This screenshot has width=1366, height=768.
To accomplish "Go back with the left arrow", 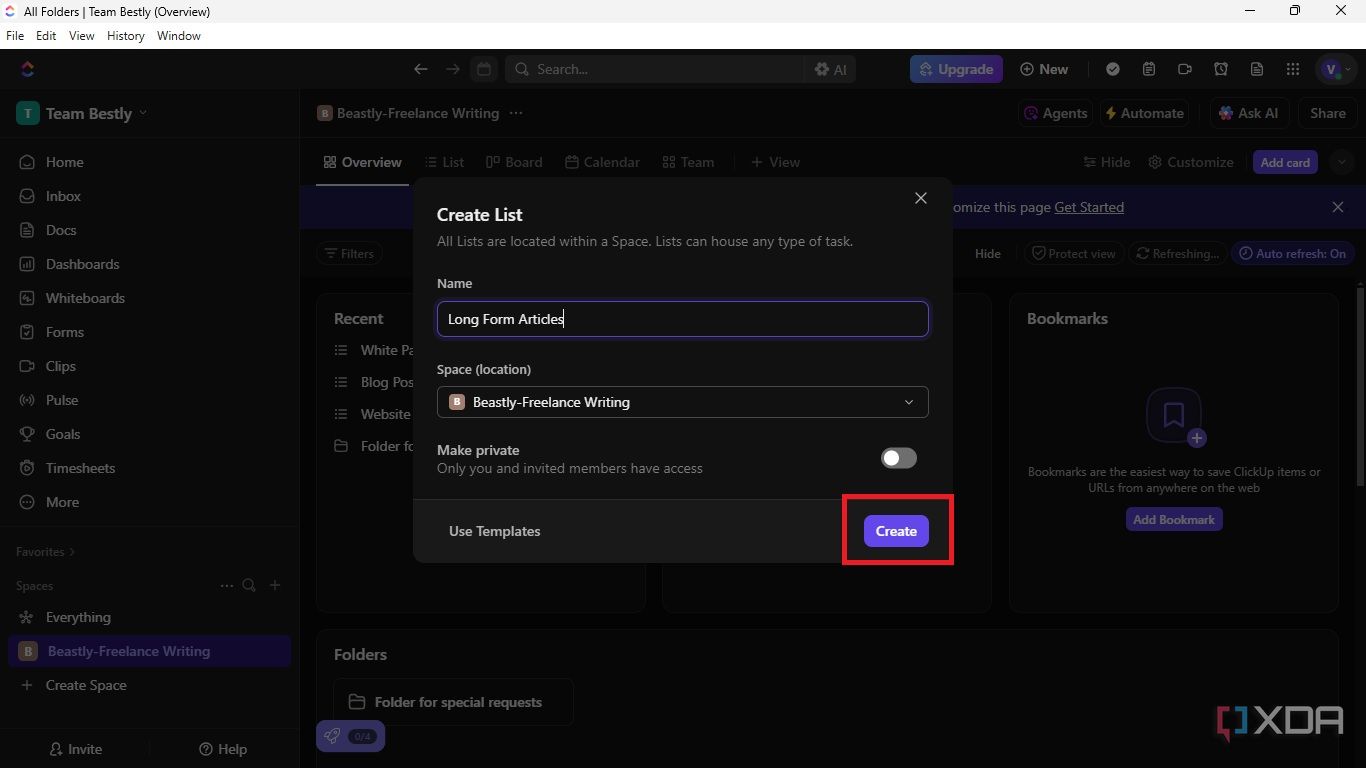I will coord(421,69).
